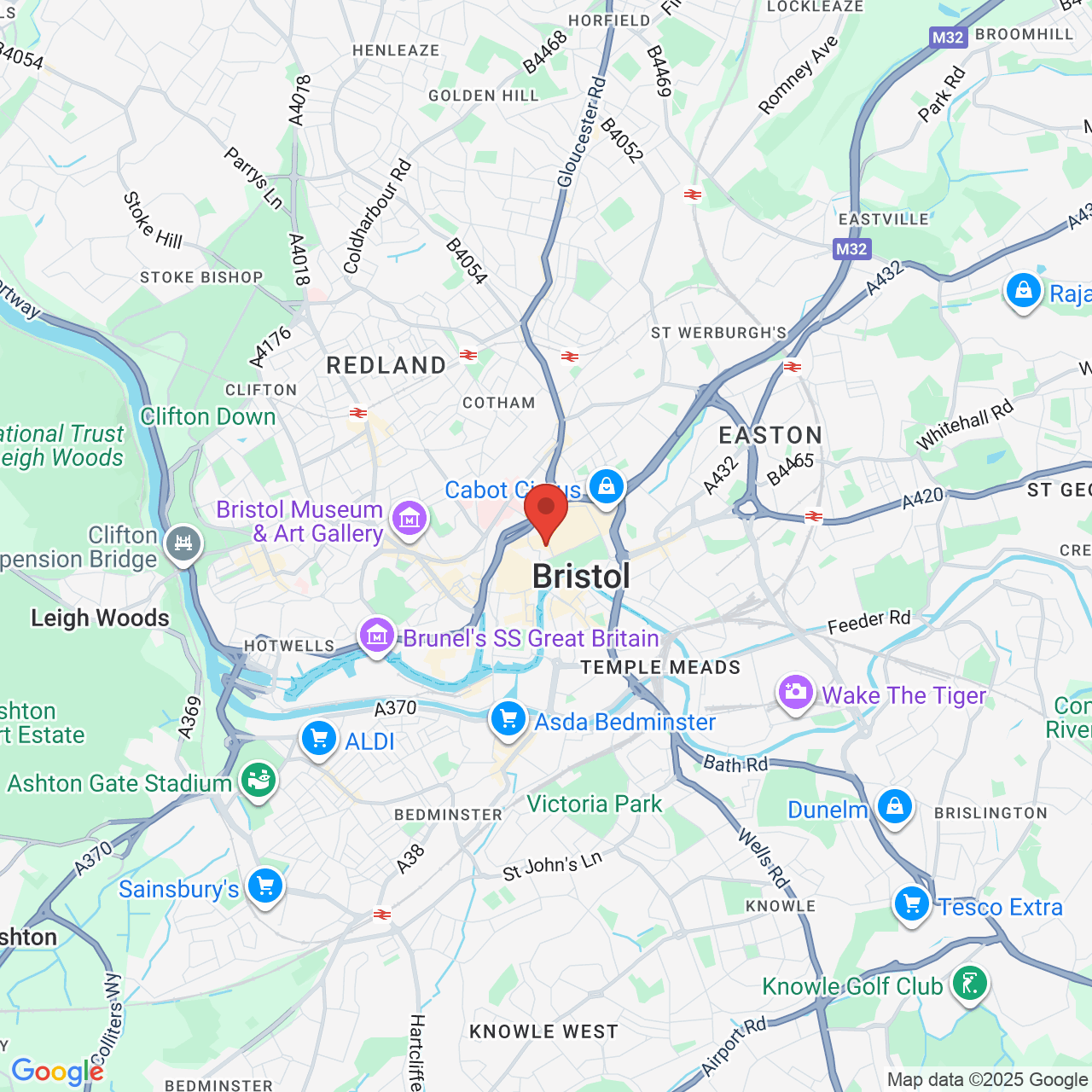Screen dimensions: 1092x1092
Task: Click the Sainsbury's shopping cart icon
Action: pos(264,887)
